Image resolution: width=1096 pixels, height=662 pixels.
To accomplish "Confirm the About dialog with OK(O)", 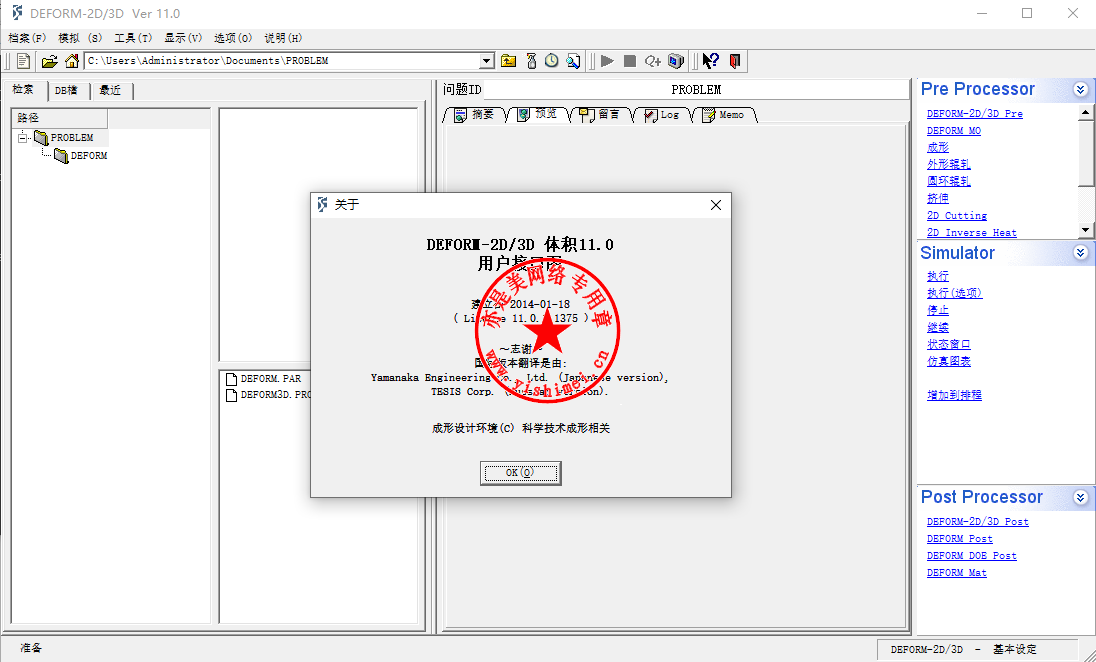I will click(521, 473).
